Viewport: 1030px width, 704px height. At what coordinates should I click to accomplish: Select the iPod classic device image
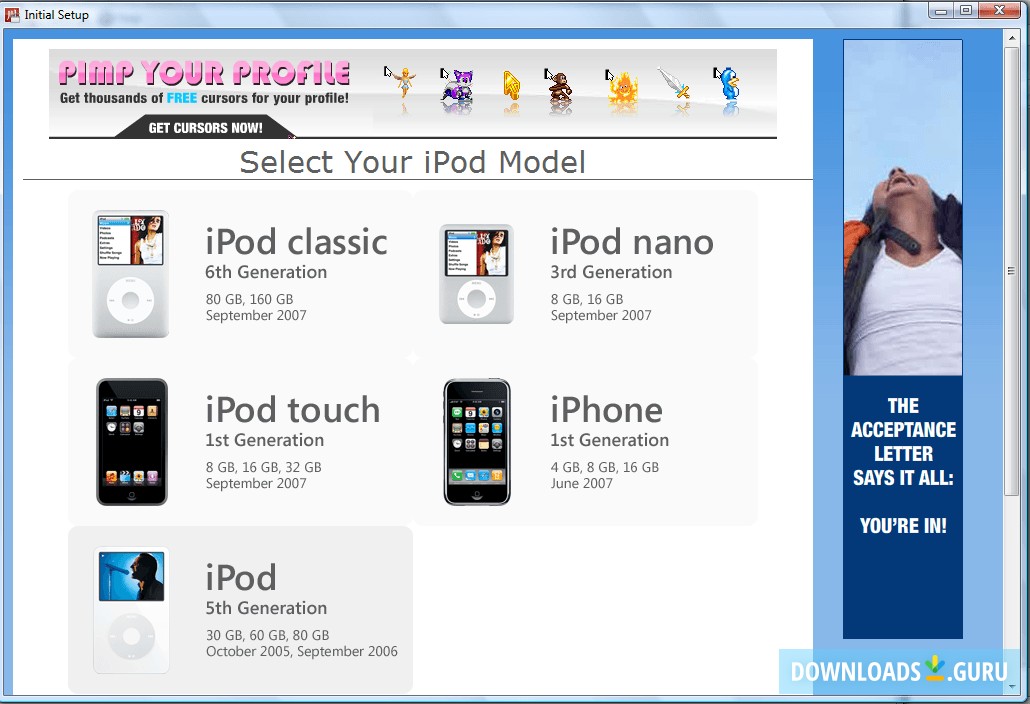(131, 274)
